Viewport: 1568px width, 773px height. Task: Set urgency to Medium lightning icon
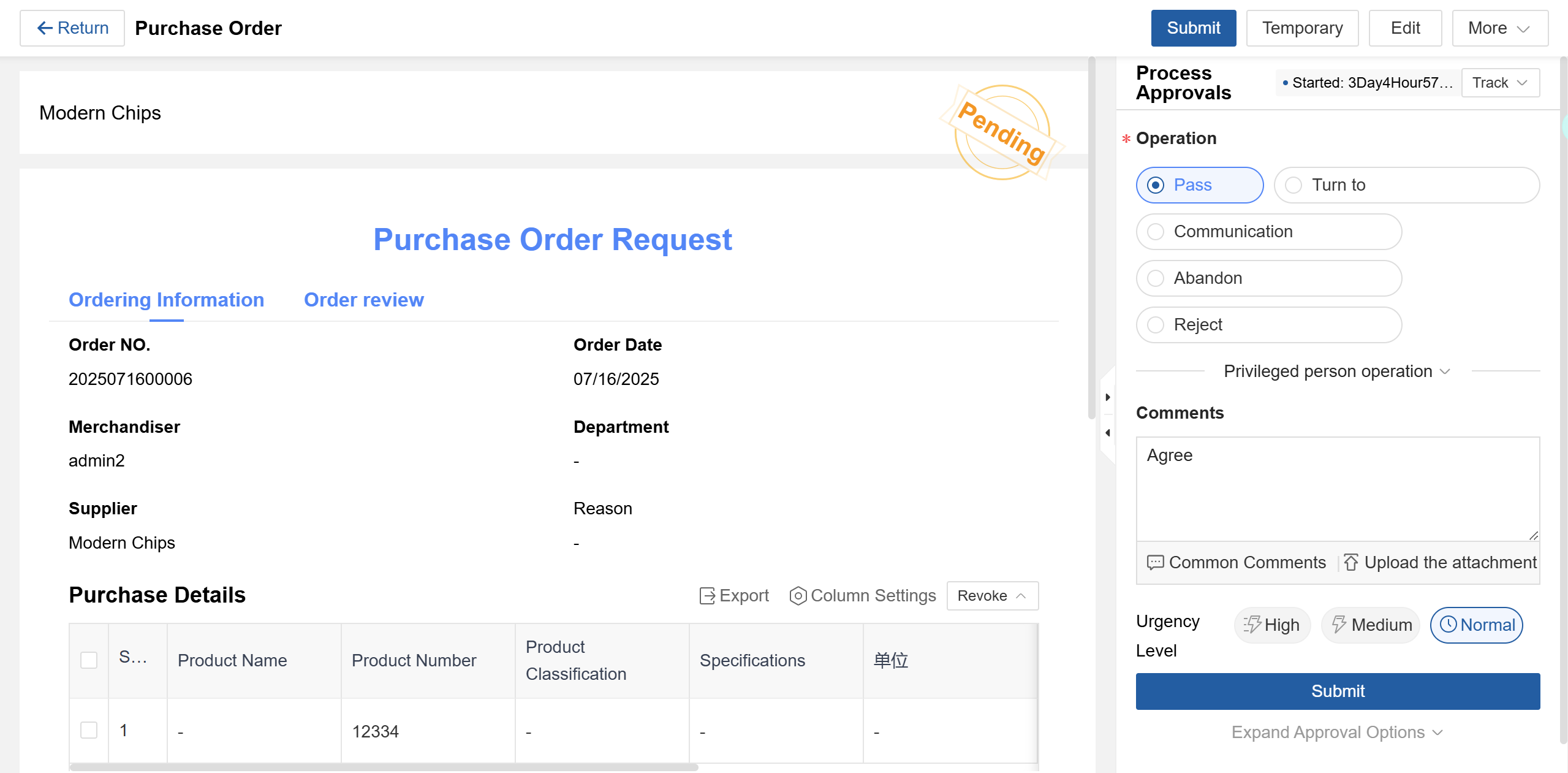coord(1339,625)
